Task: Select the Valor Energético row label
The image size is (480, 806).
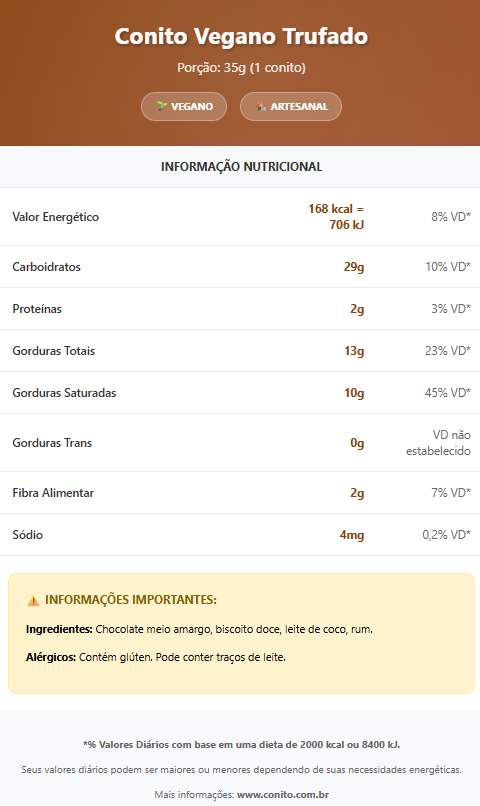Action: click(56, 217)
